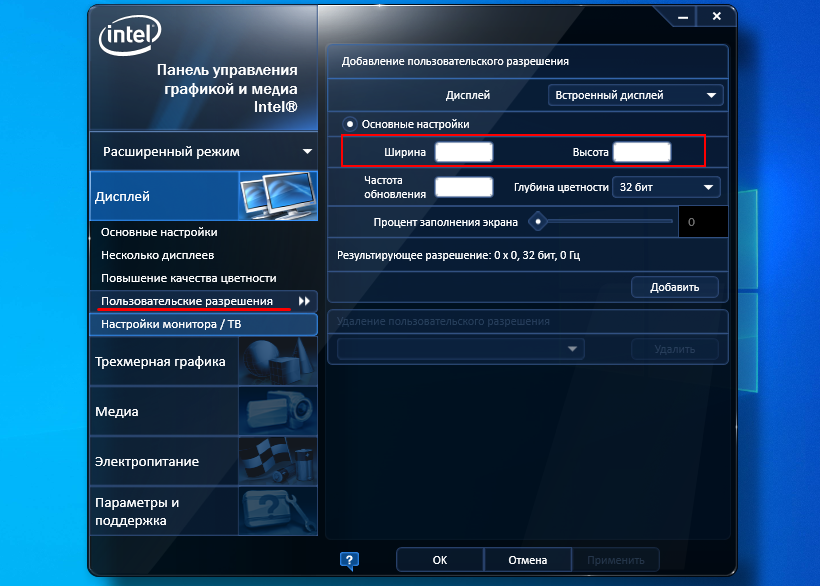Select Основные настройки in the sidebar
This screenshot has width=820, height=586.
(159, 232)
